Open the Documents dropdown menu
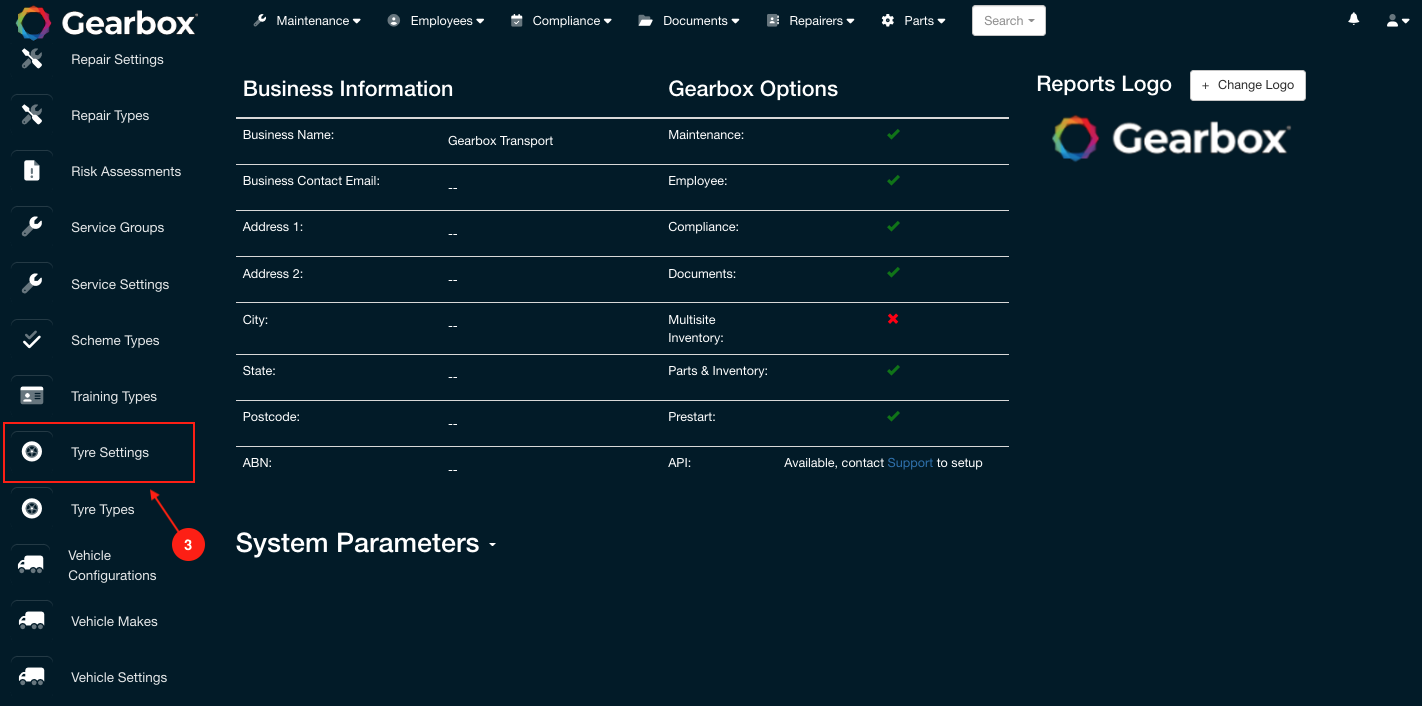Image resolution: width=1422 pixels, height=706 pixels. (x=689, y=20)
